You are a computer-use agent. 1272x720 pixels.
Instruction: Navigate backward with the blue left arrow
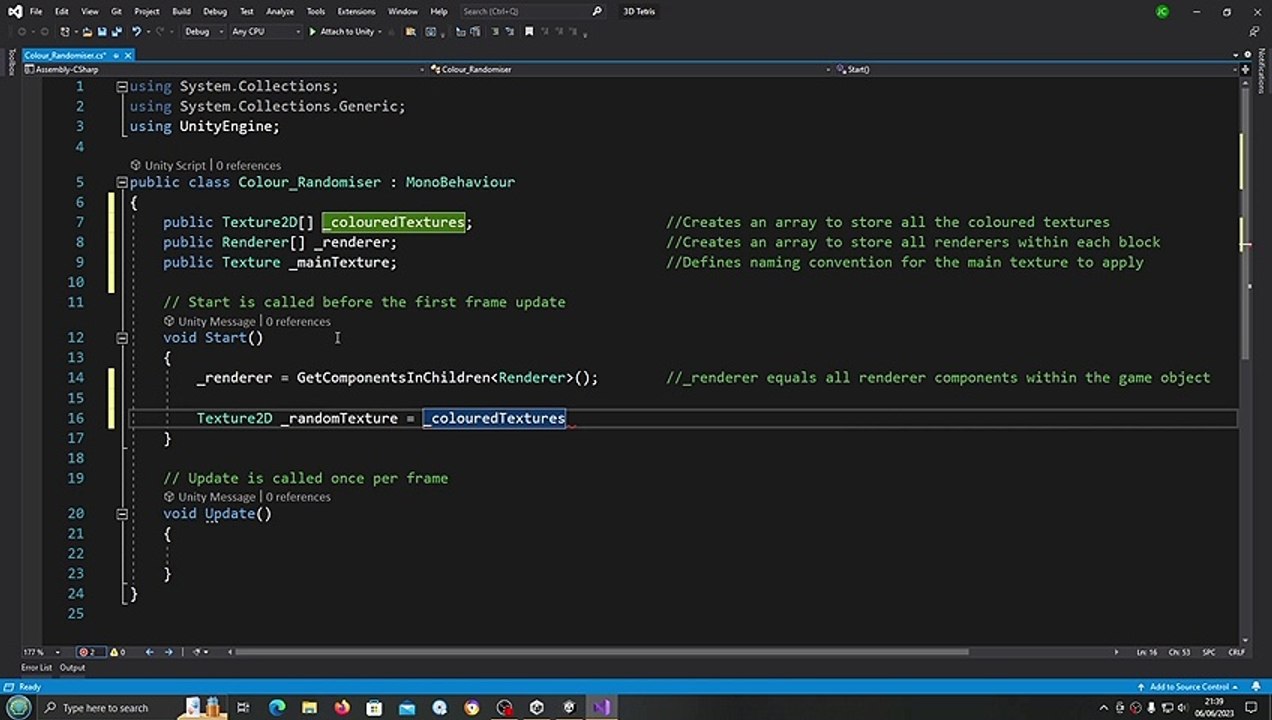(x=149, y=652)
